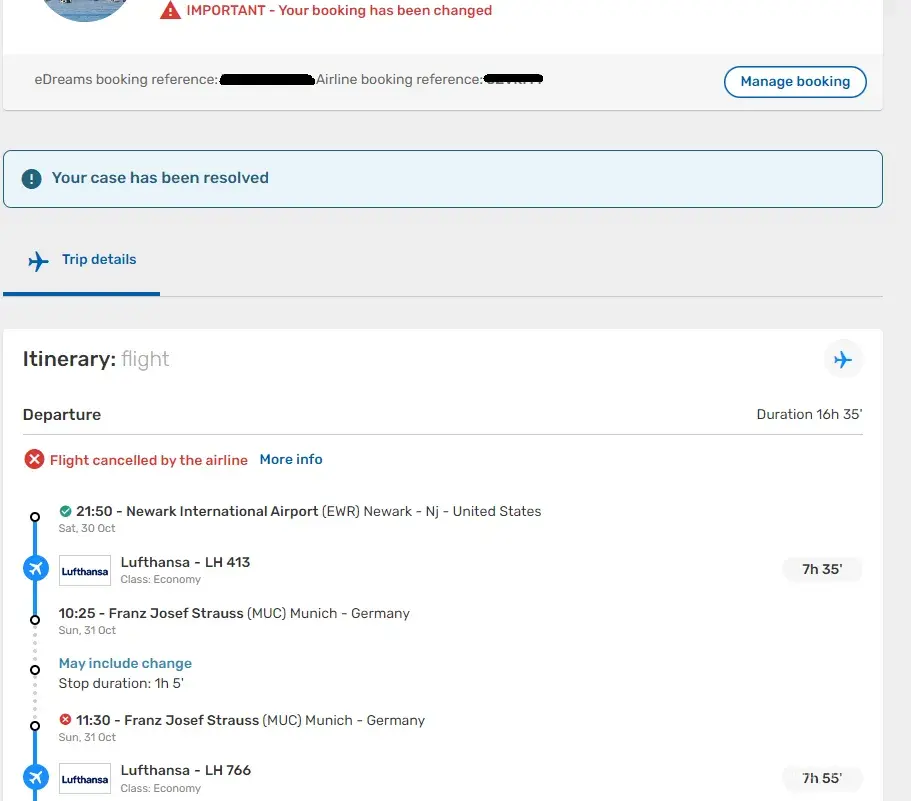Click the red X icon next to 11:30
Viewport: 911px width, 801px height.
pyautogui.click(x=65, y=720)
